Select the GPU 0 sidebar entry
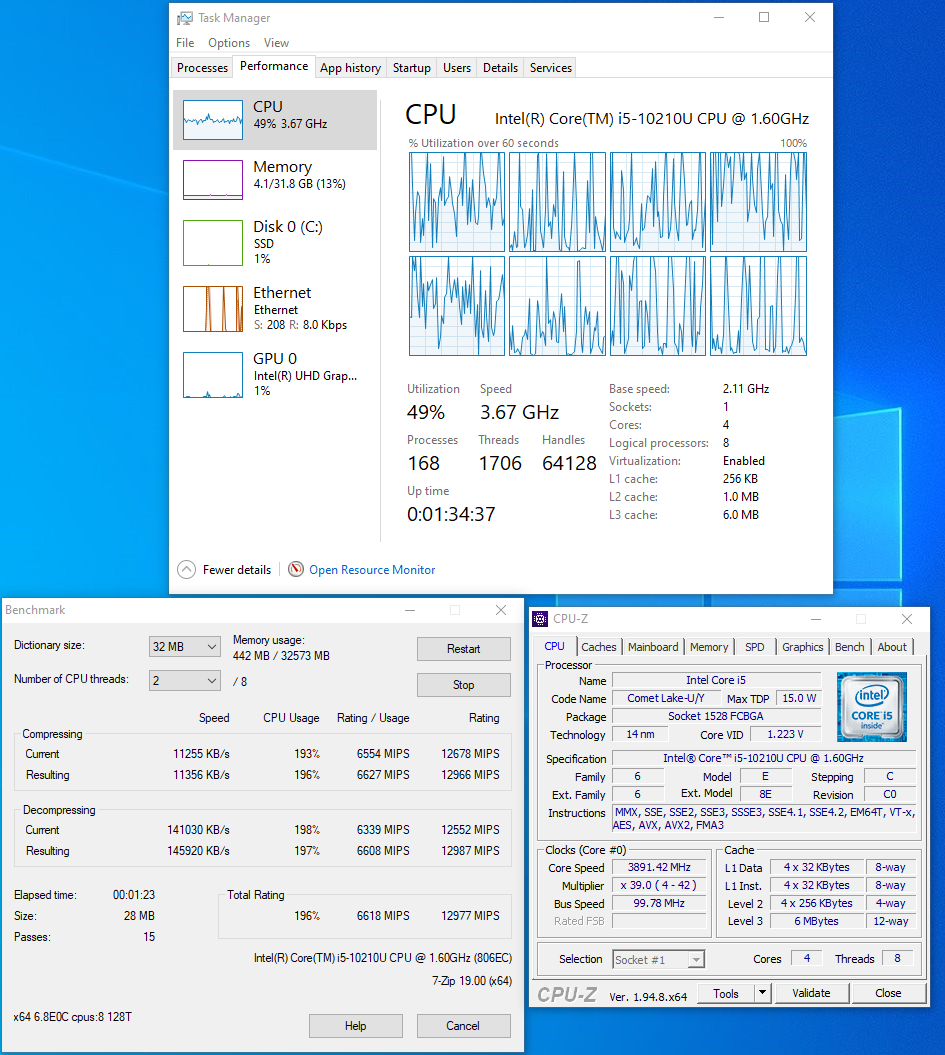Viewport: 945px width, 1055px height. (274, 375)
